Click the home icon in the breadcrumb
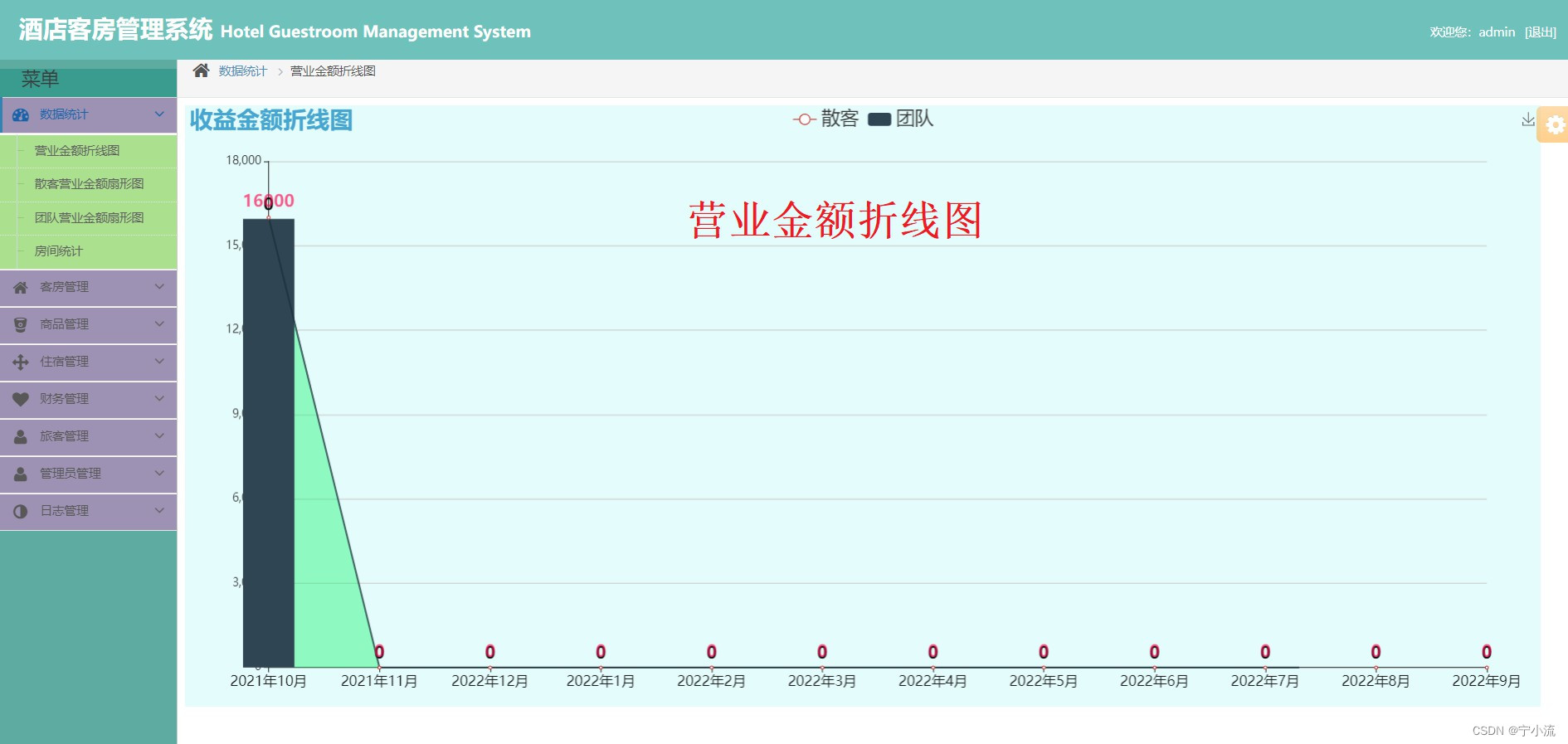Viewport: 1568px width, 744px height. 201,71
